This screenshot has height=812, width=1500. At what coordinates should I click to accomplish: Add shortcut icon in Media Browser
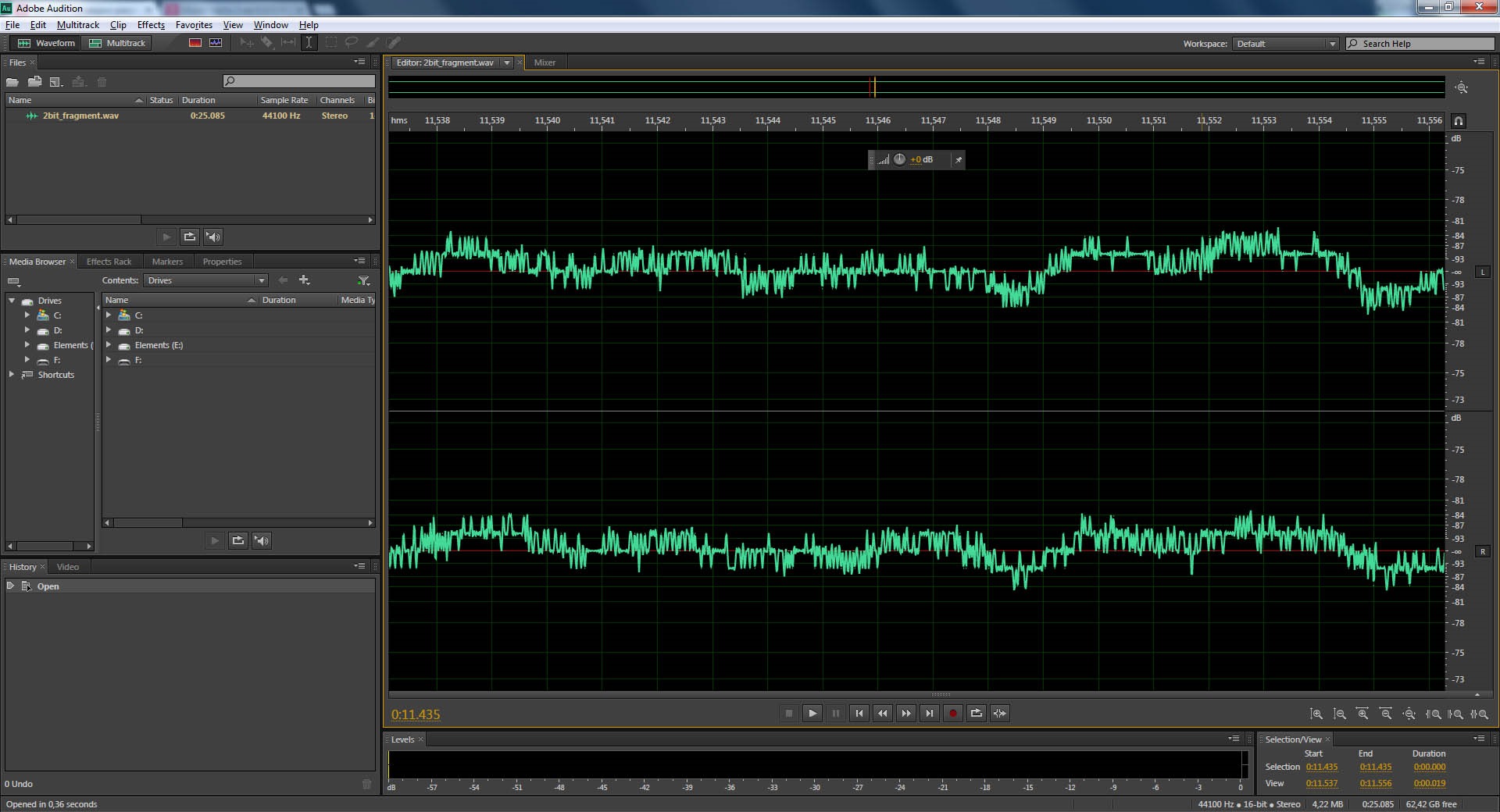pyautogui.click(x=305, y=280)
